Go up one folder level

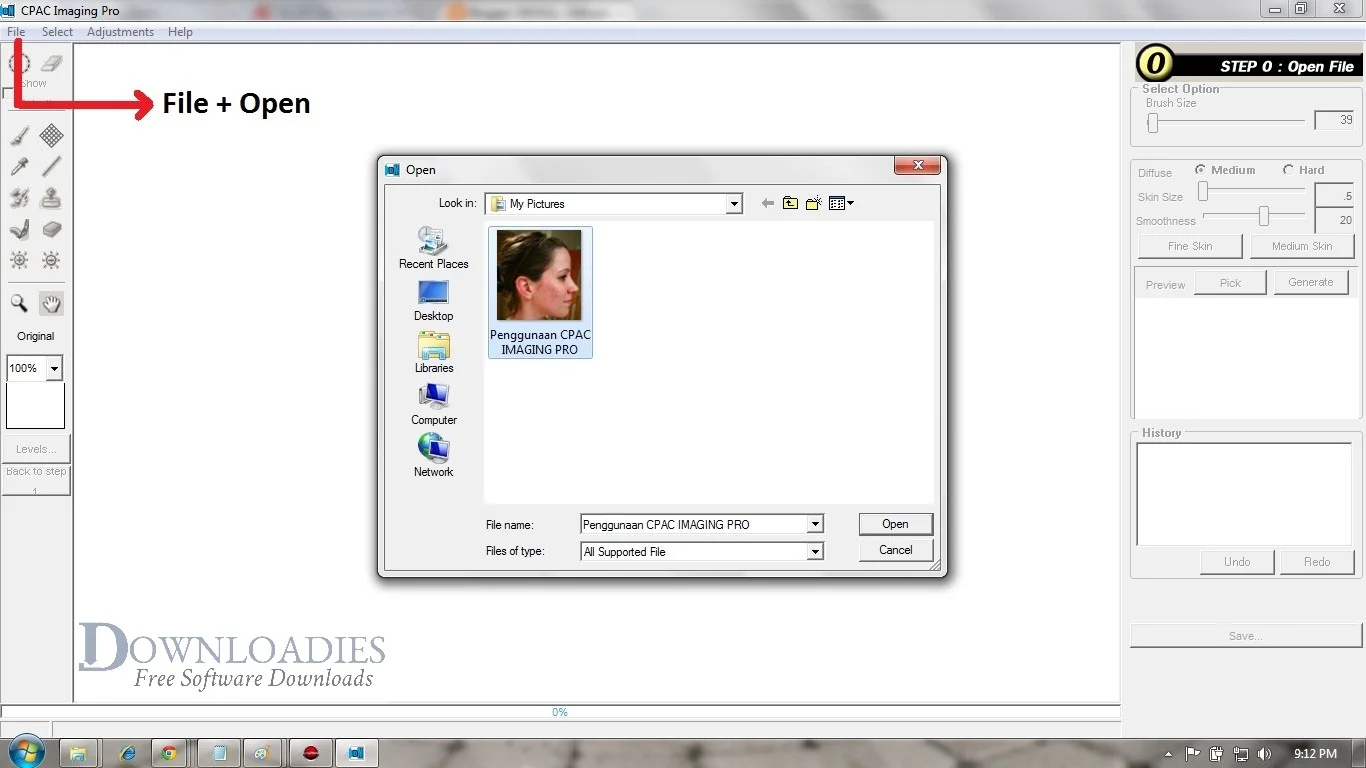click(x=790, y=203)
